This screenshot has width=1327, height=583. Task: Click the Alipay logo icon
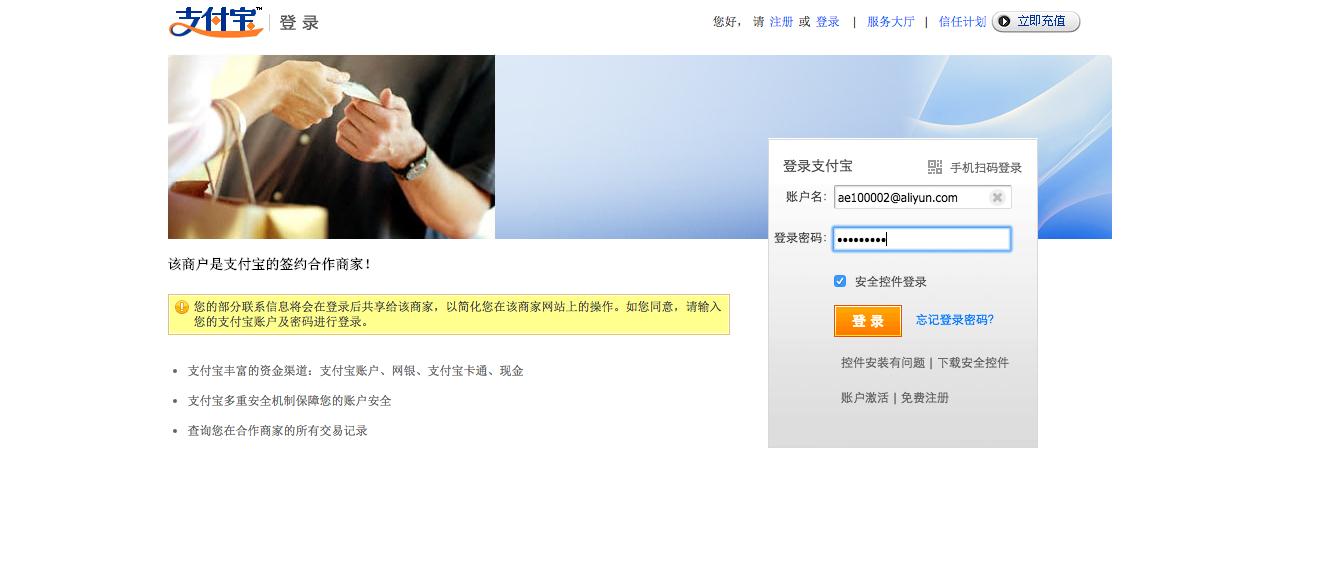[x=216, y=21]
